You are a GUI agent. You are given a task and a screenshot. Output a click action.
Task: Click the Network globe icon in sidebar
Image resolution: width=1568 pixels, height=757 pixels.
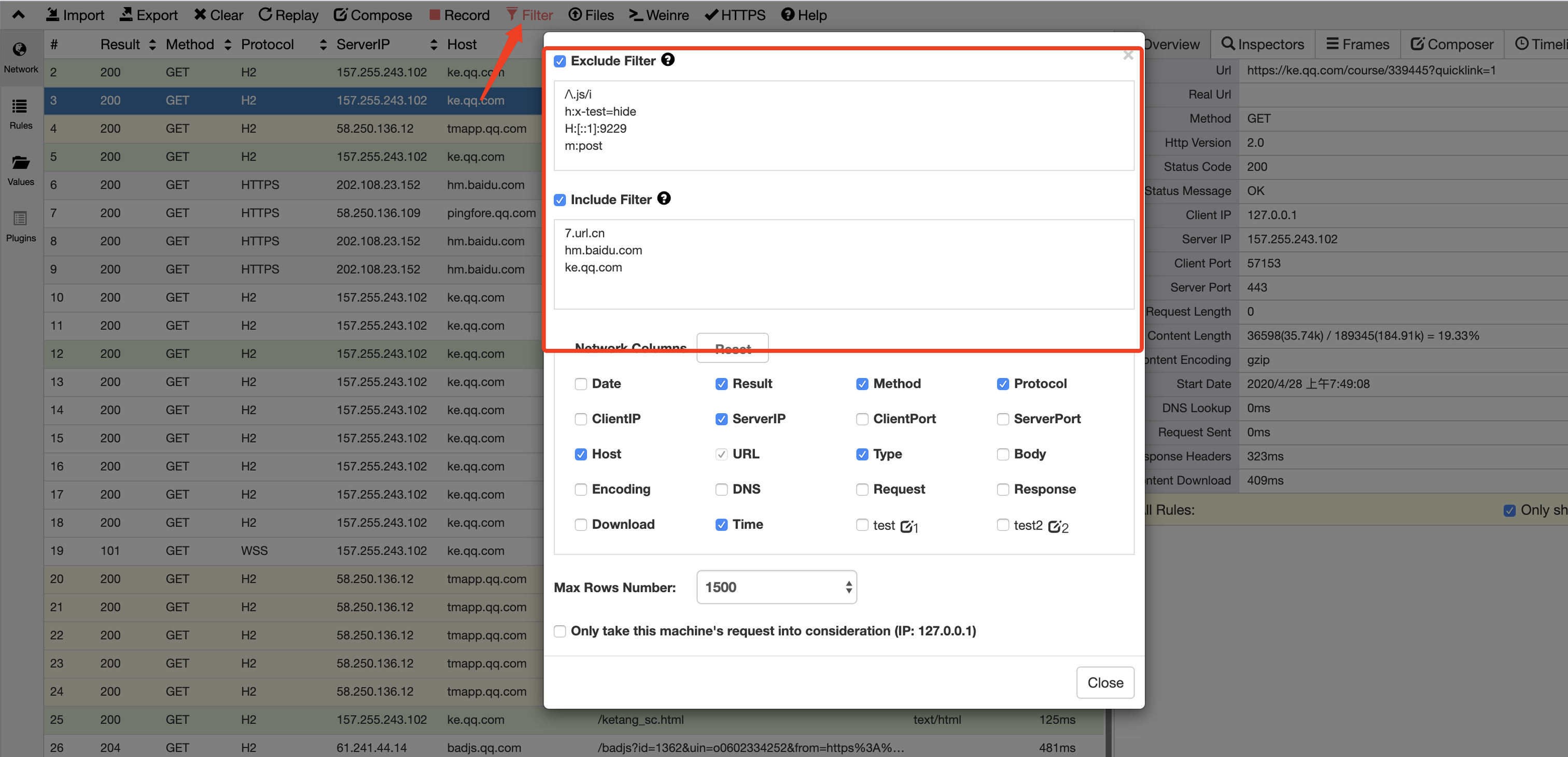tap(20, 50)
